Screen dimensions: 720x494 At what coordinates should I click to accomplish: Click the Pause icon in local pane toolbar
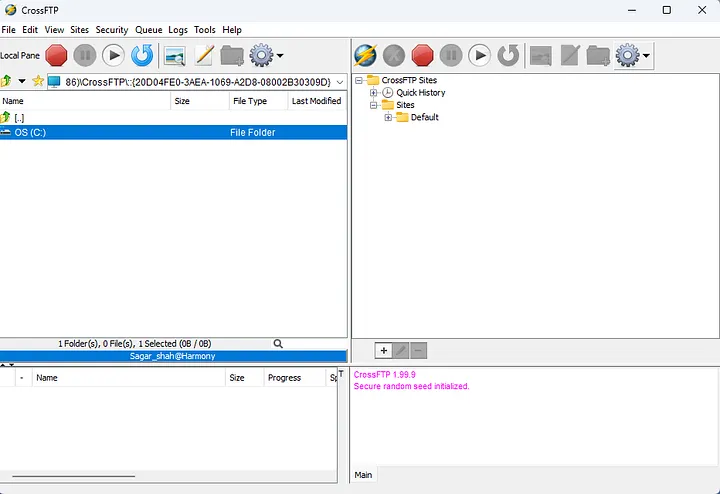click(85, 56)
